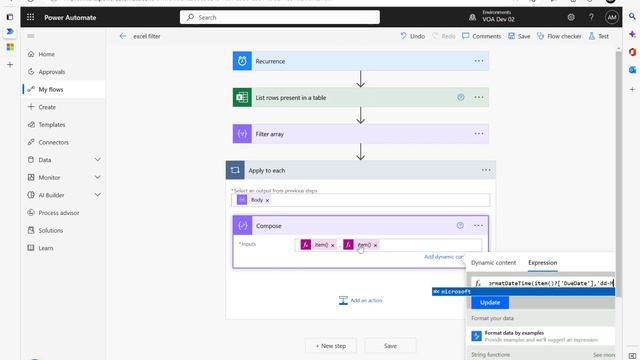640x360 pixels.
Task: Click the Body dynamic content token
Action: 253,200
